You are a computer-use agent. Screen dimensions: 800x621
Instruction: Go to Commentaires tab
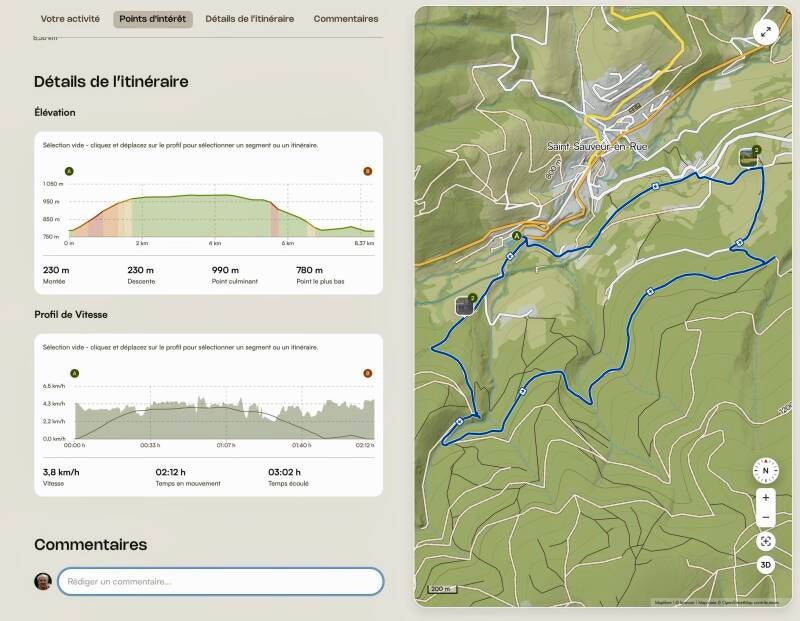coord(346,19)
